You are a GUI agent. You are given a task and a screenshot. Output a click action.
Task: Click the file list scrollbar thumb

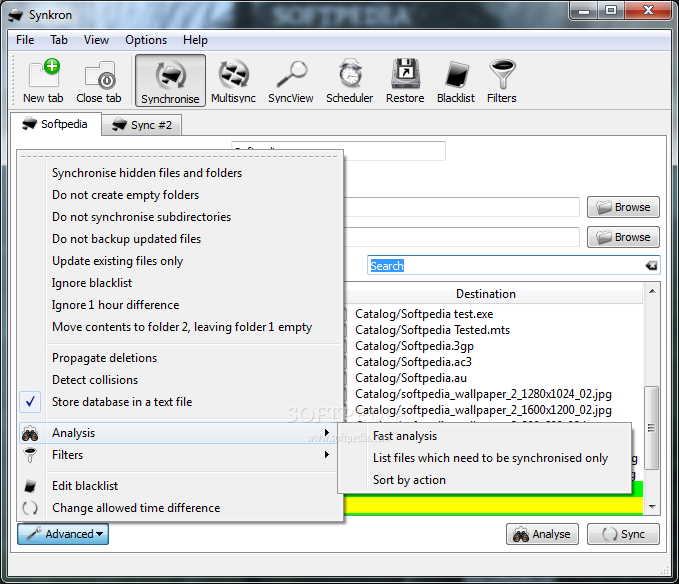651,428
